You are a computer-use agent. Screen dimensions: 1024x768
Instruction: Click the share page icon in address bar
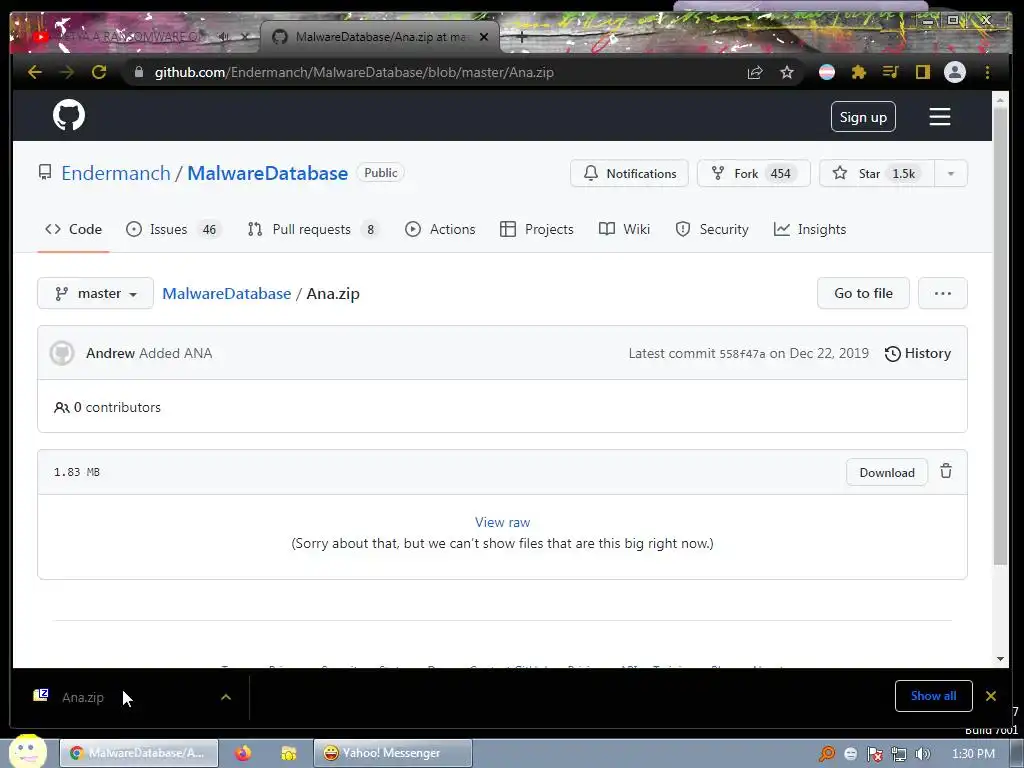click(x=755, y=72)
